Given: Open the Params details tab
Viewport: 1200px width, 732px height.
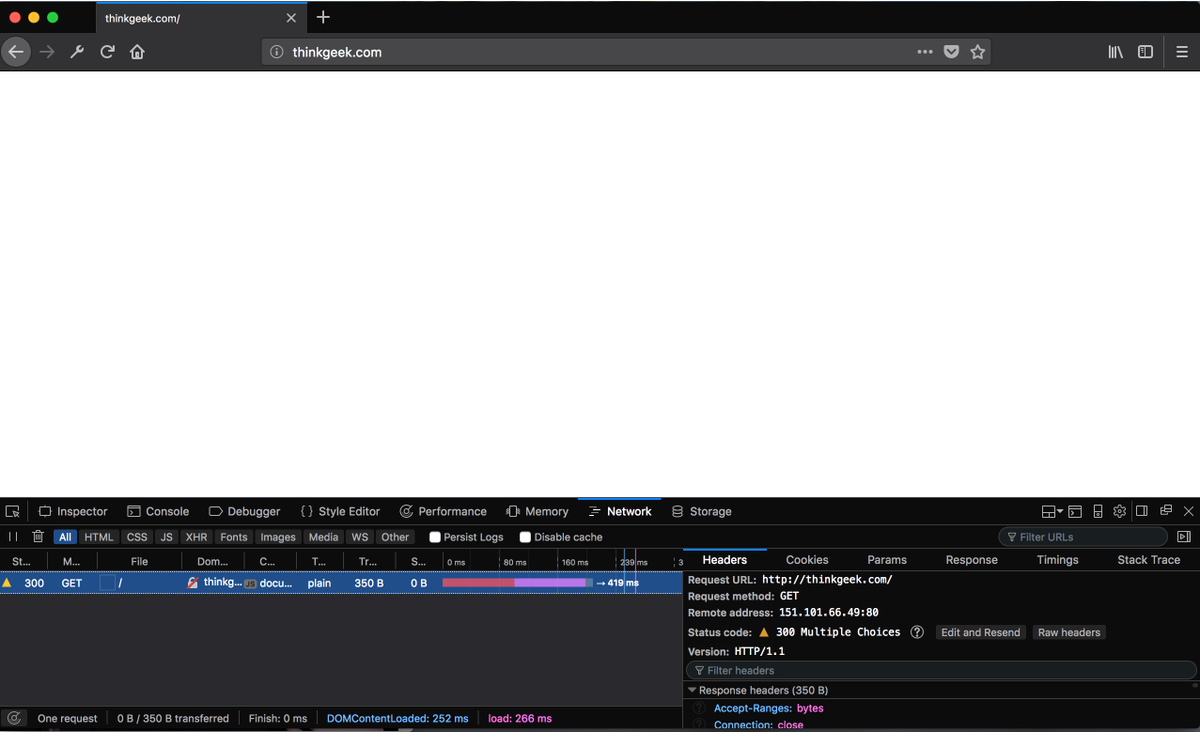Looking at the screenshot, I should tap(887, 560).
